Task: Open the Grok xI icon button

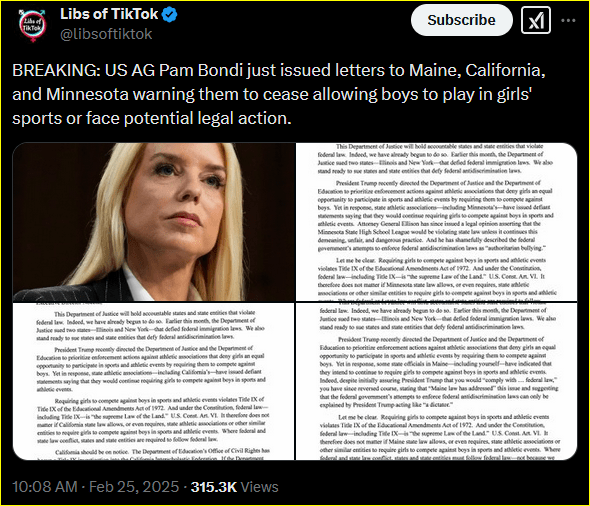Action: pos(535,20)
